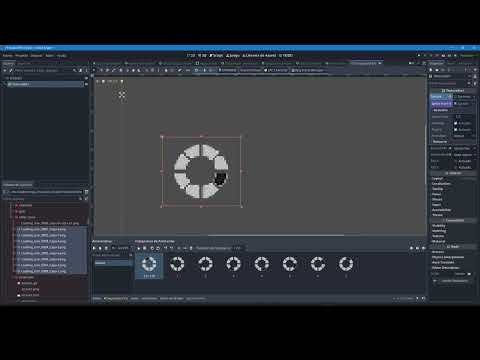Viewport: 480px width, 360px height.
Task: Click the Delete Animation trash icon
Action: coord(106,248)
